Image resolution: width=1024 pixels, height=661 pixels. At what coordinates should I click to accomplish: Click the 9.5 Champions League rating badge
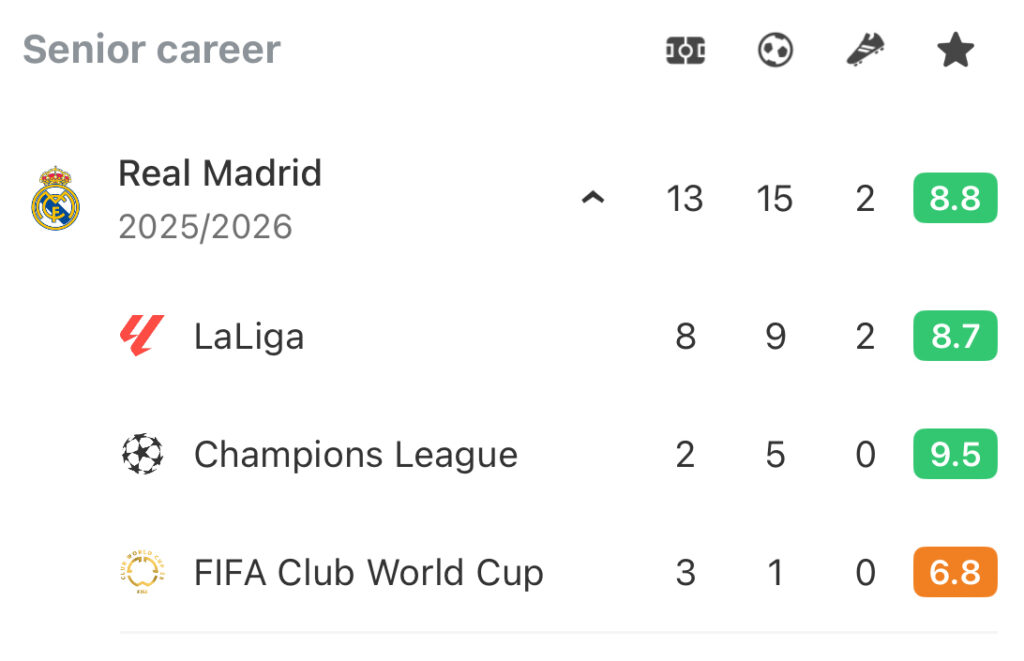pos(955,455)
